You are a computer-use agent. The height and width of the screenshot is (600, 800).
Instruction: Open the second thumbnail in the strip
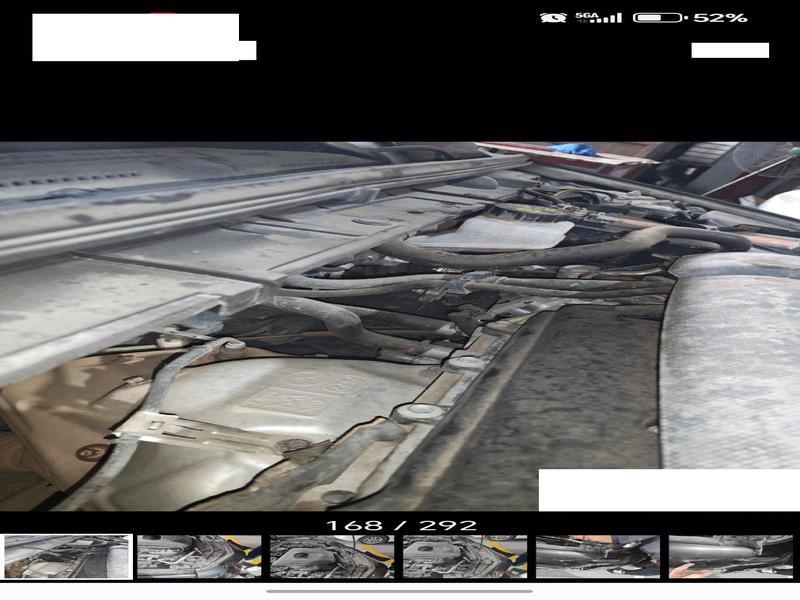(199, 556)
